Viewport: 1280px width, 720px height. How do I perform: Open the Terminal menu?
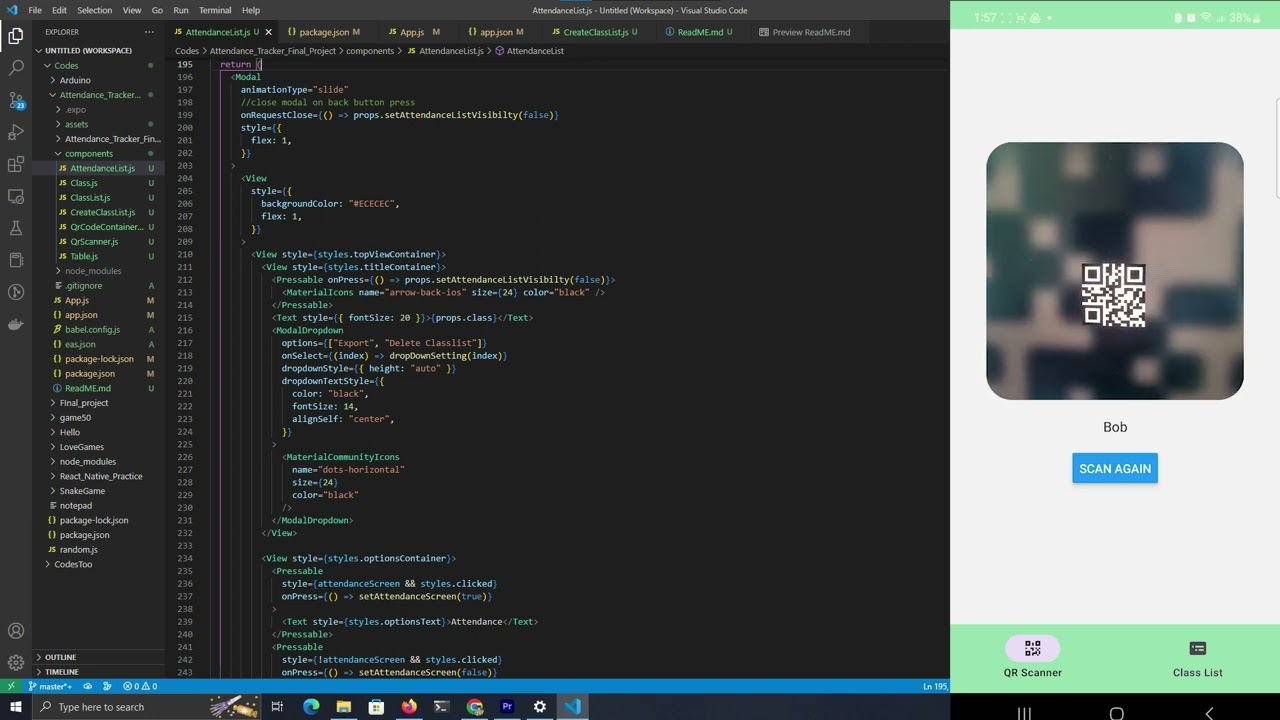215,10
